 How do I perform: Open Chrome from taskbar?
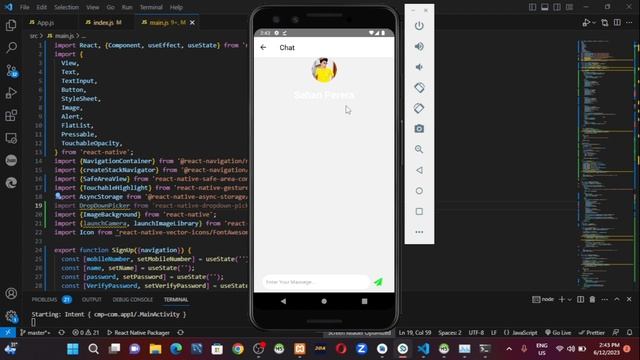click(238, 349)
